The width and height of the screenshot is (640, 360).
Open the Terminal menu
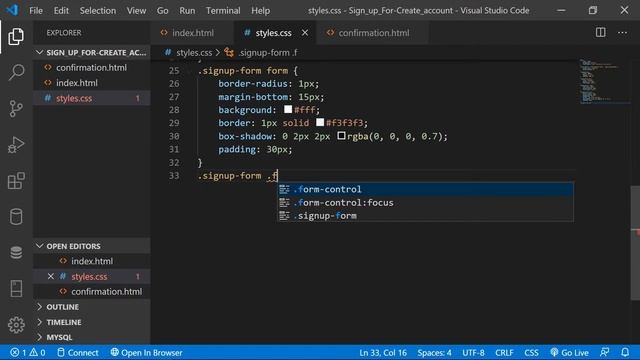(223, 11)
